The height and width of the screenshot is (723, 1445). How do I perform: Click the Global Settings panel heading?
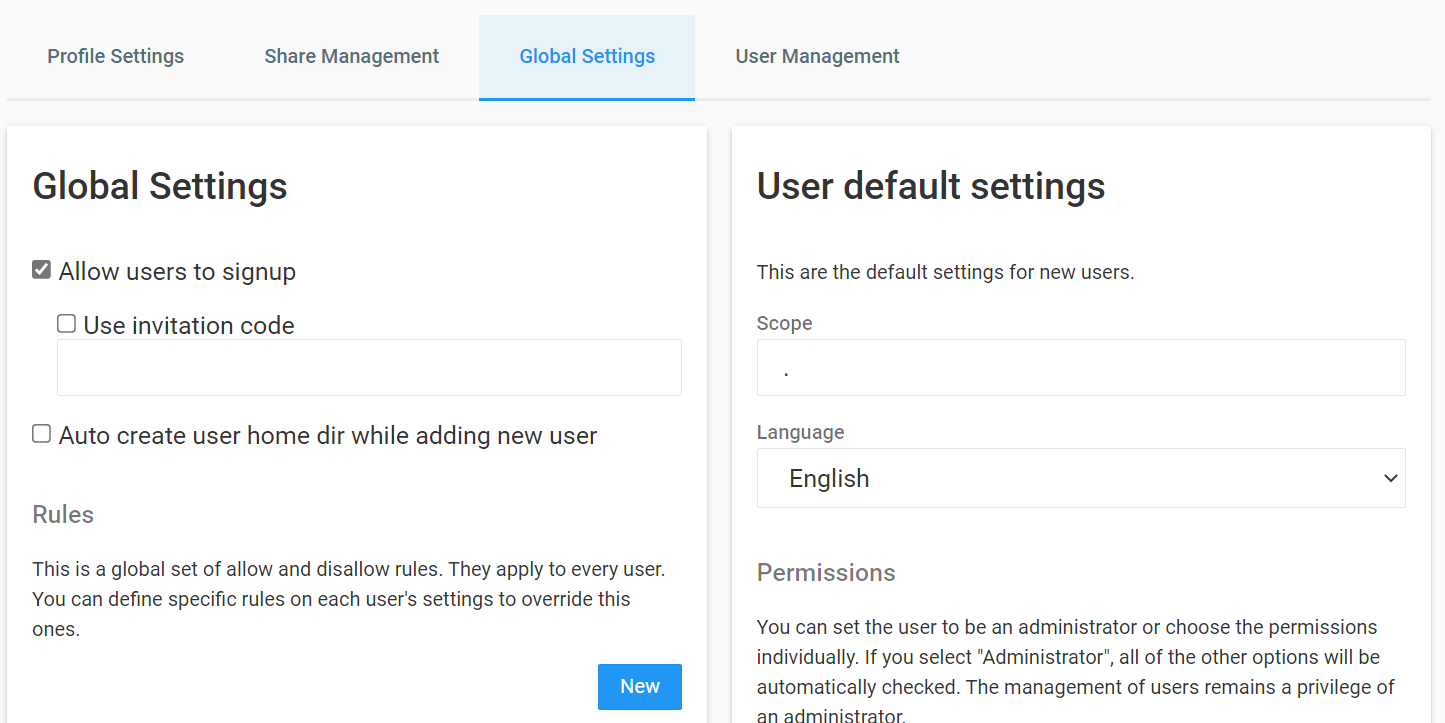pyautogui.click(x=160, y=186)
